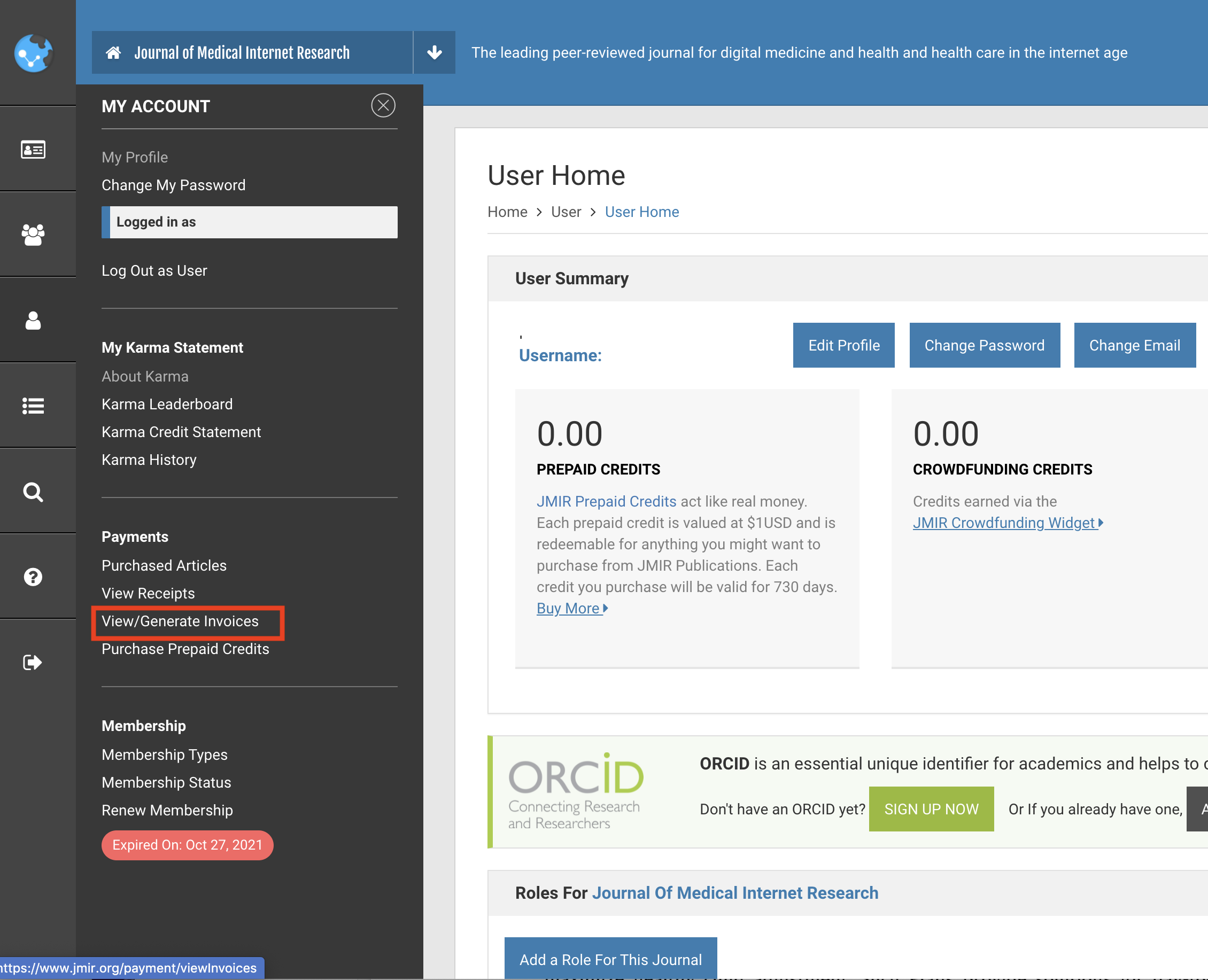The image size is (1208, 980).
Task: Click the JMIR globe logo icon
Action: 33,53
